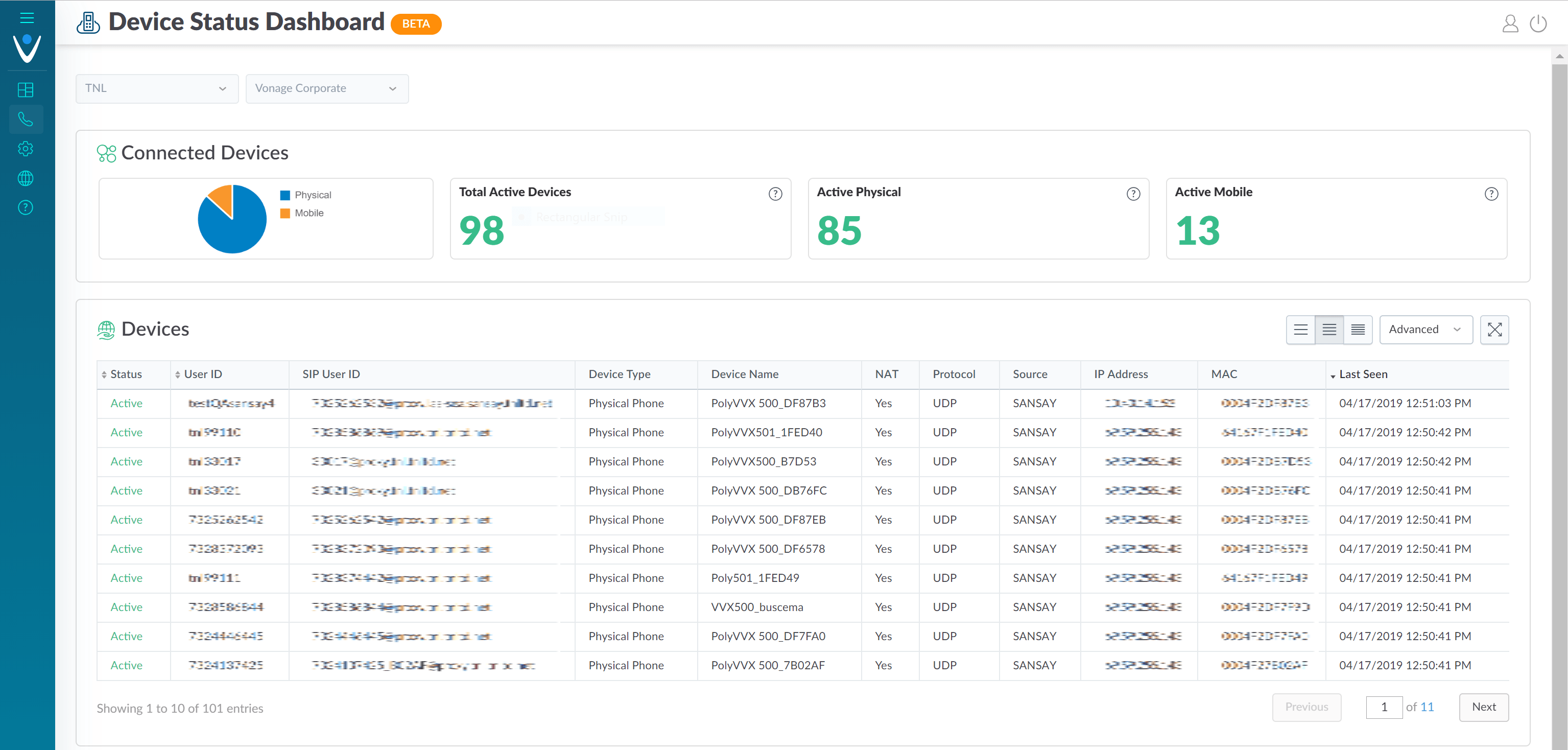Open the dashboard grid icon in sidebar

tap(26, 90)
